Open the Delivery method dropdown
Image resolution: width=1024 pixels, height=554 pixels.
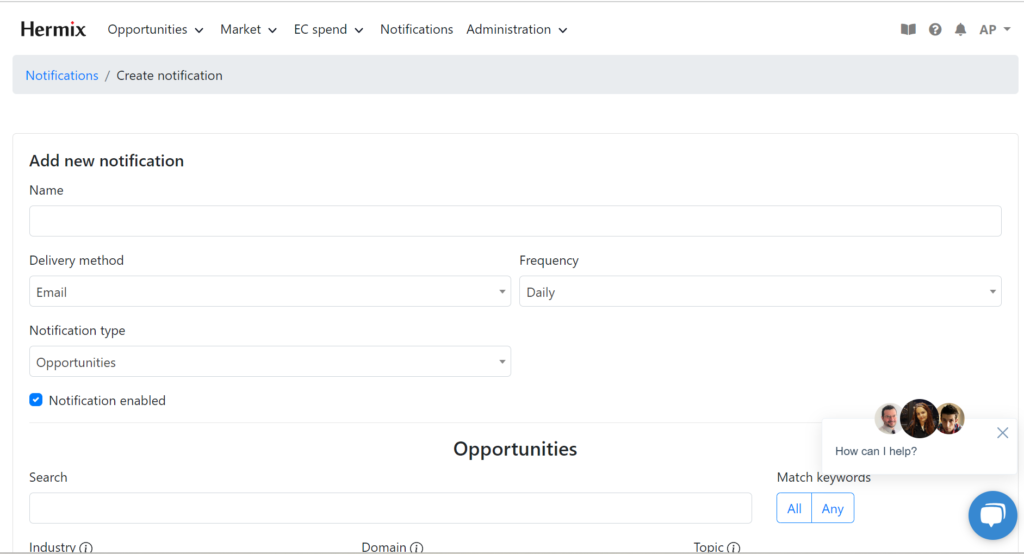coord(270,292)
